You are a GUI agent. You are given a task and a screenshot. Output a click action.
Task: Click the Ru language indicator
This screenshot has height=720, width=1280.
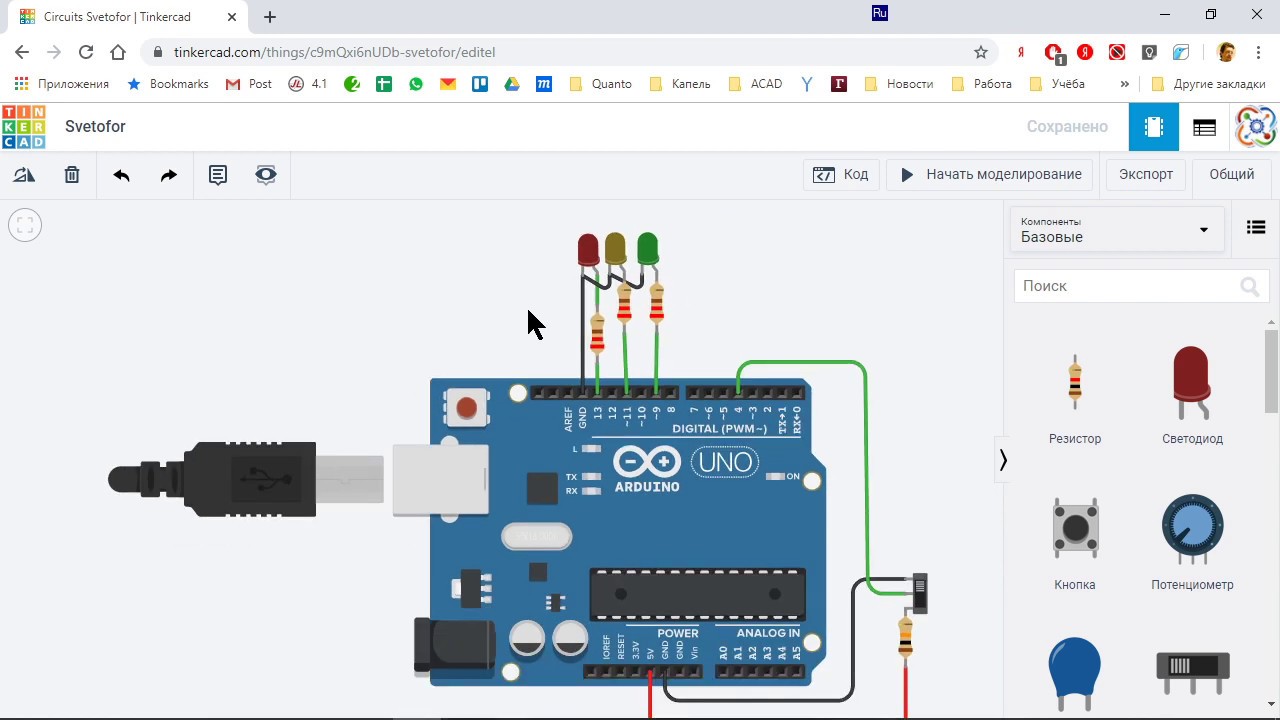pos(880,13)
